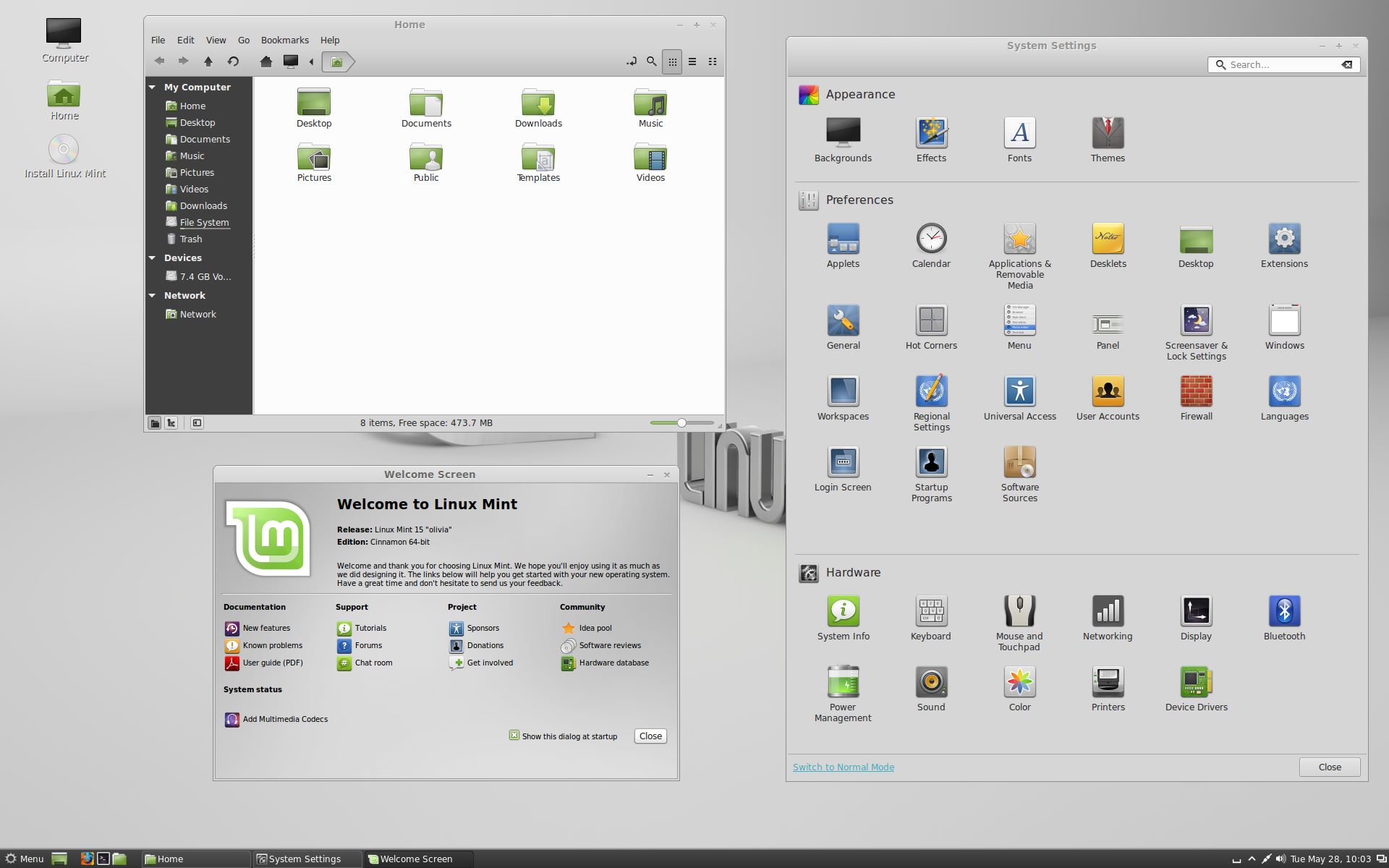The height and width of the screenshot is (868, 1389).
Task: Click Switch to Normal Mode link
Action: [x=844, y=767]
